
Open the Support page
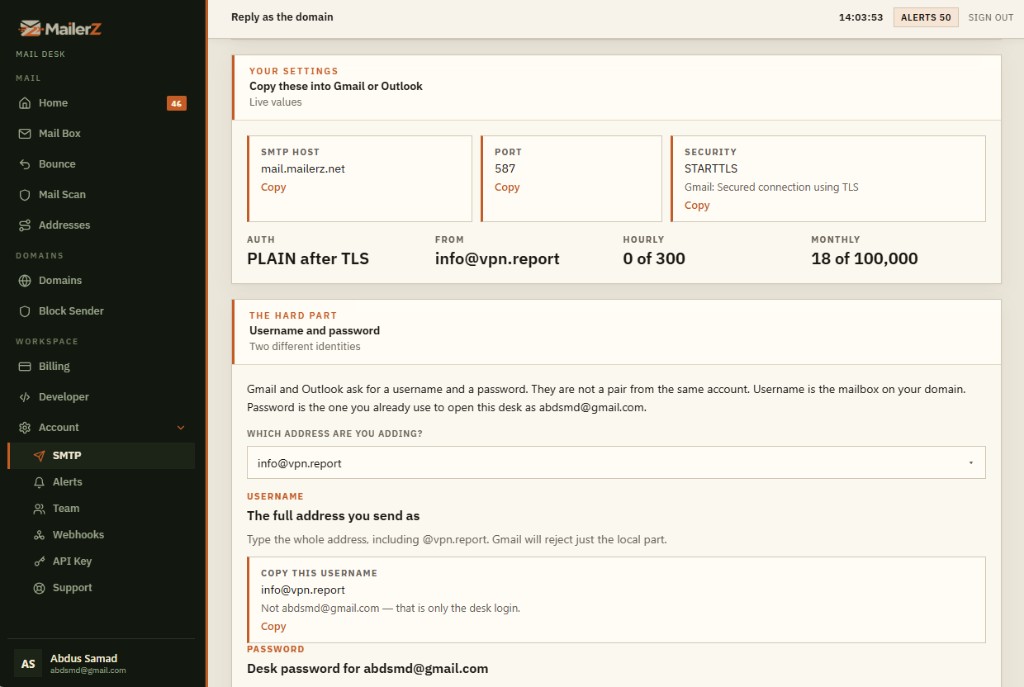click(x=101, y=588)
